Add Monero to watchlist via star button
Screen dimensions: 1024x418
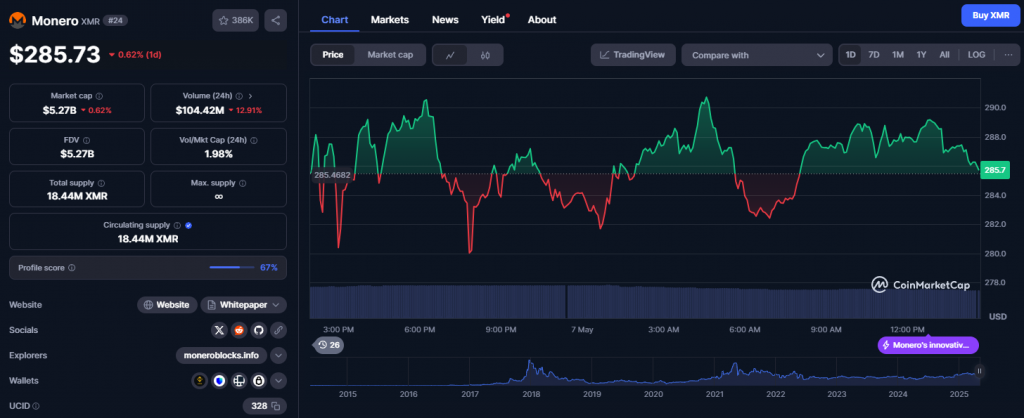[236, 20]
